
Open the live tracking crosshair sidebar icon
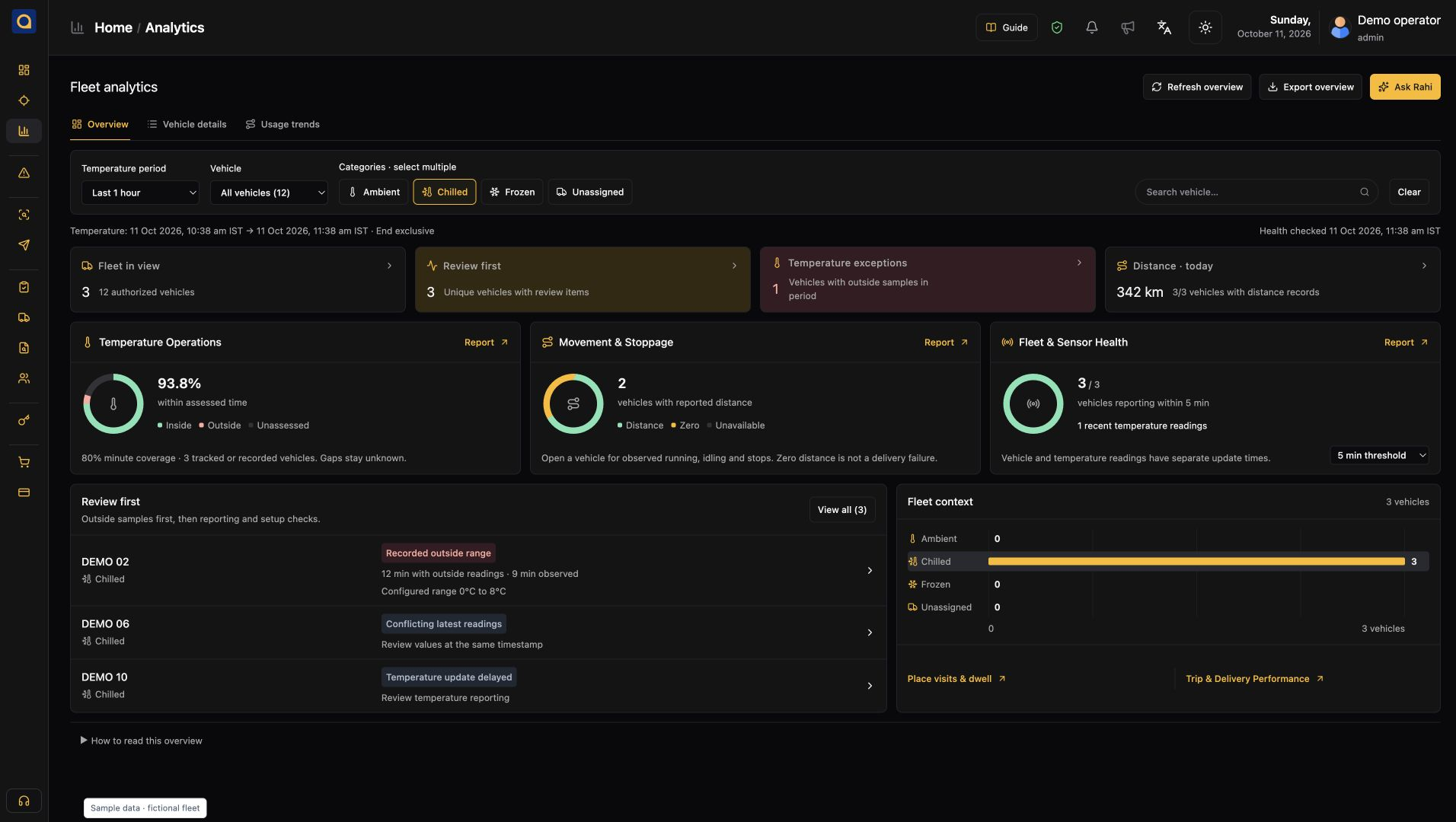click(x=24, y=100)
